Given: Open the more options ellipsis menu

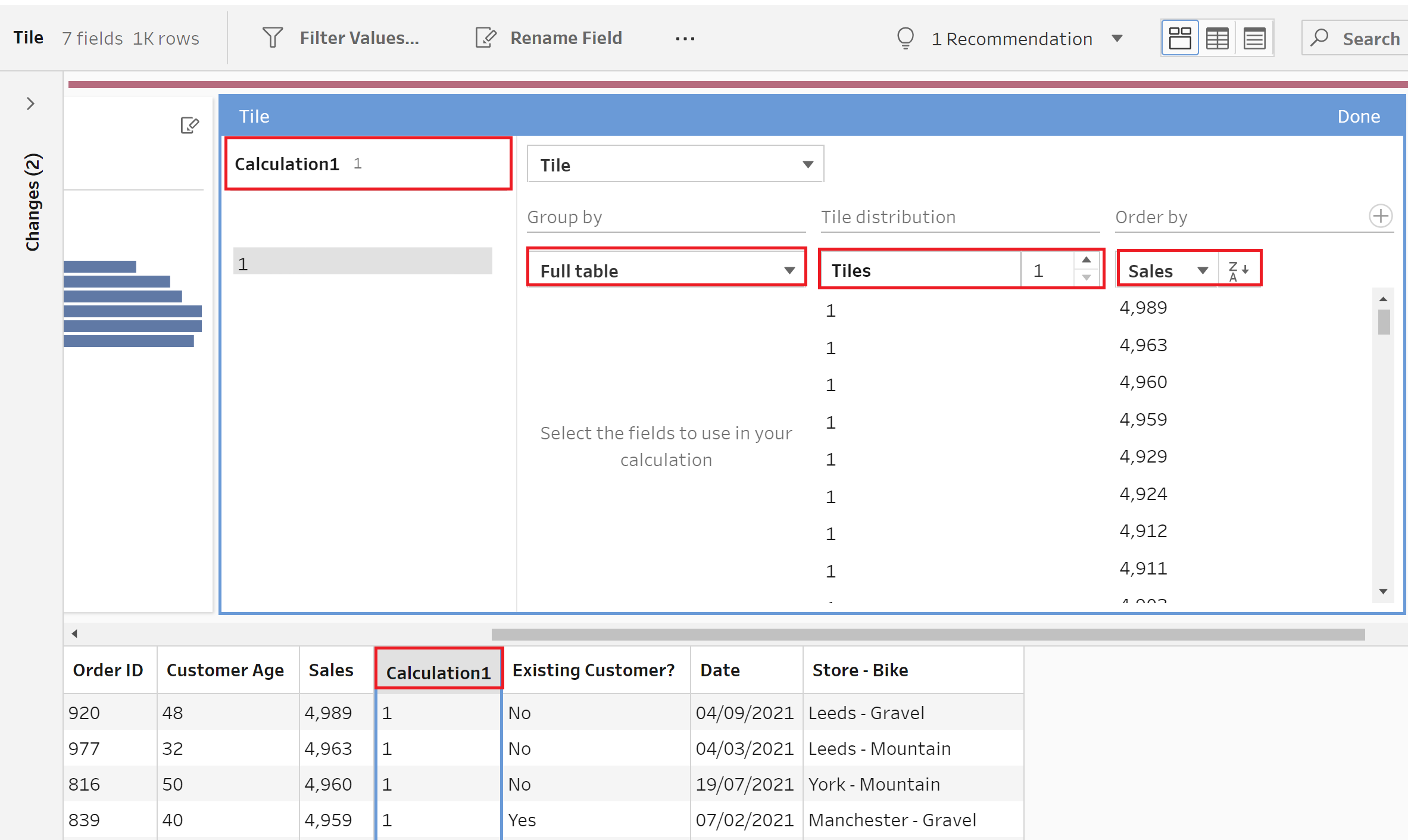Looking at the screenshot, I should [x=685, y=39].
